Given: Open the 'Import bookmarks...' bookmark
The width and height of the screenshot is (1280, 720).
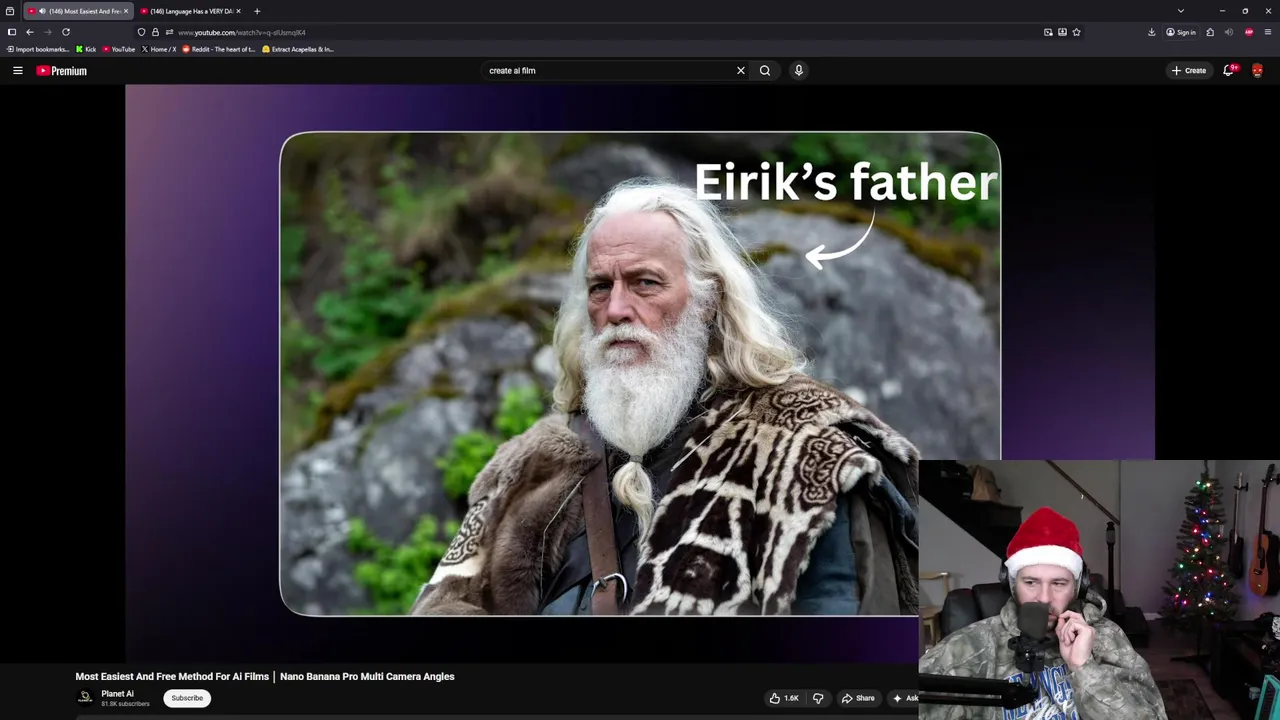Looking at the screenshot, I should click(x=37, y=49).
